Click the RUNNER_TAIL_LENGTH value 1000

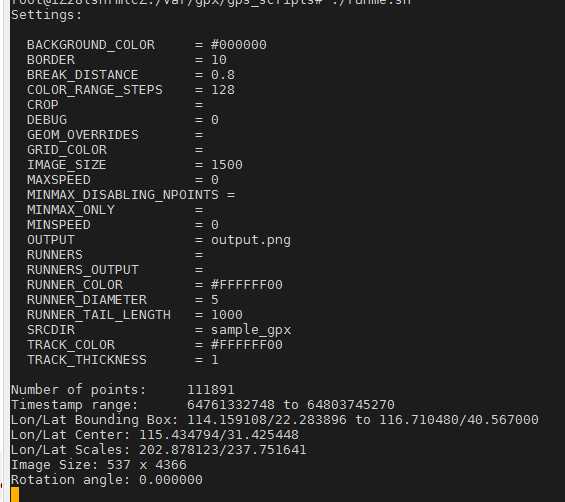(227, 315)
